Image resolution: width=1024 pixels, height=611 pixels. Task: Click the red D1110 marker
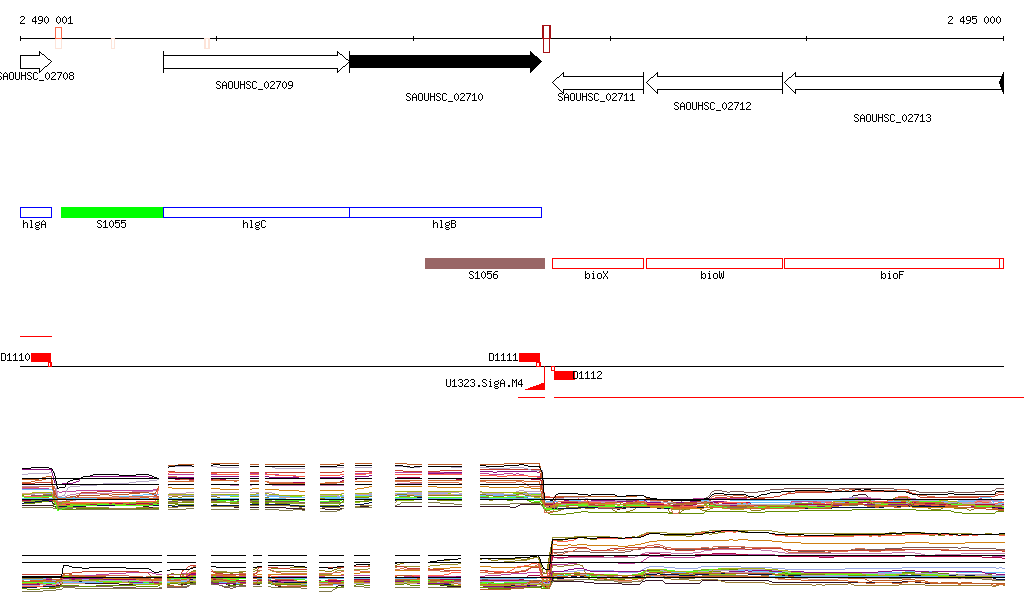[40, 357]
